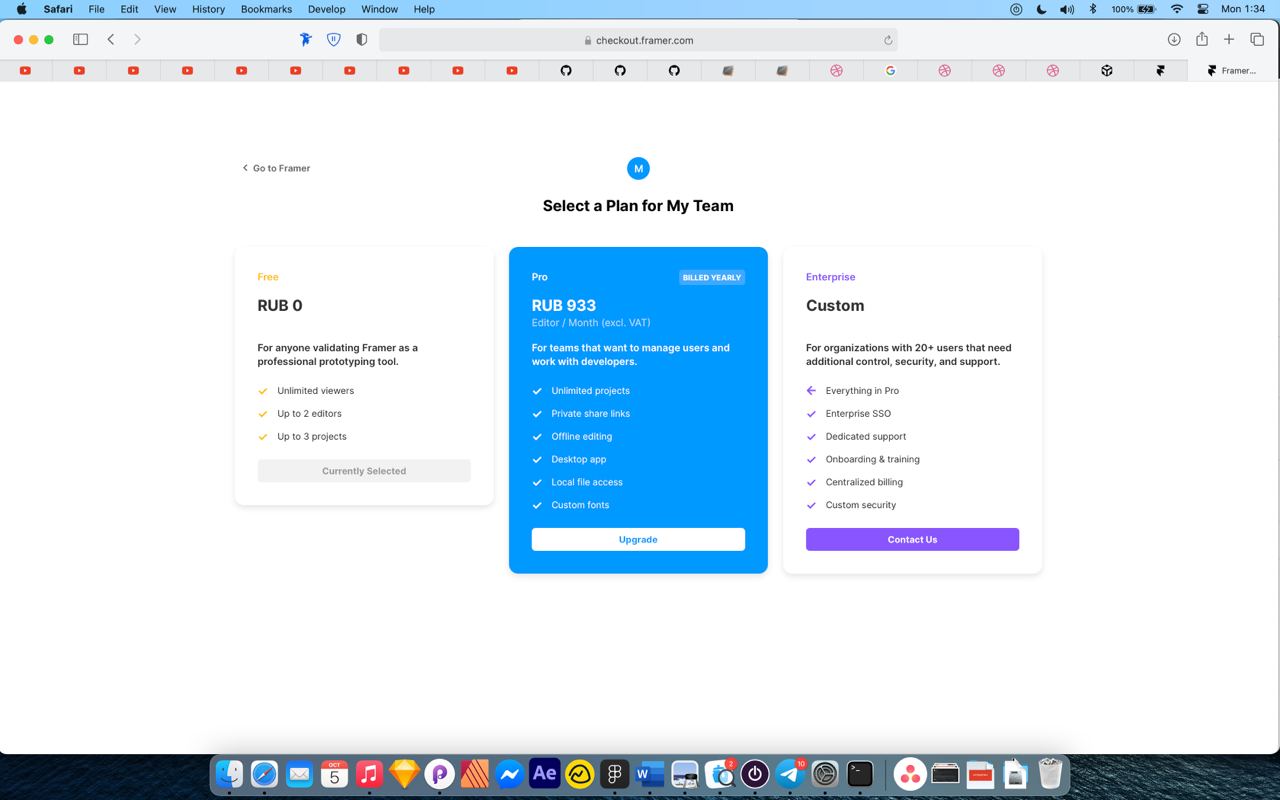
Task: Show the tab overview
Action: point(1257,40)
